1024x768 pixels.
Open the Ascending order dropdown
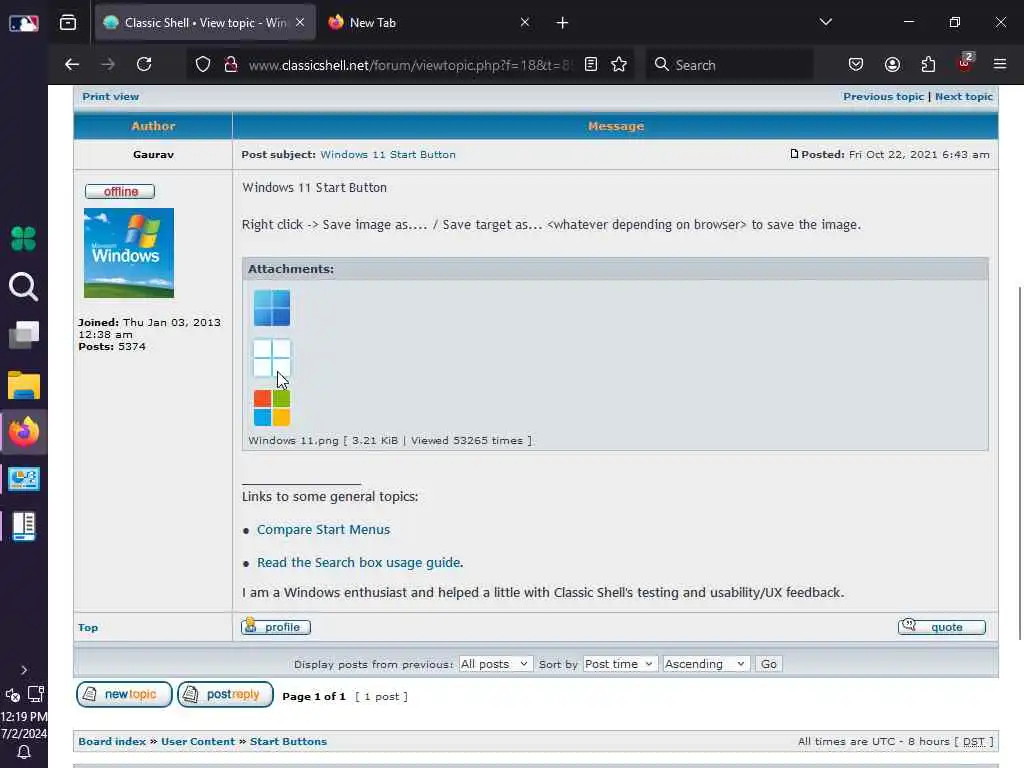(x=706, y=664)
